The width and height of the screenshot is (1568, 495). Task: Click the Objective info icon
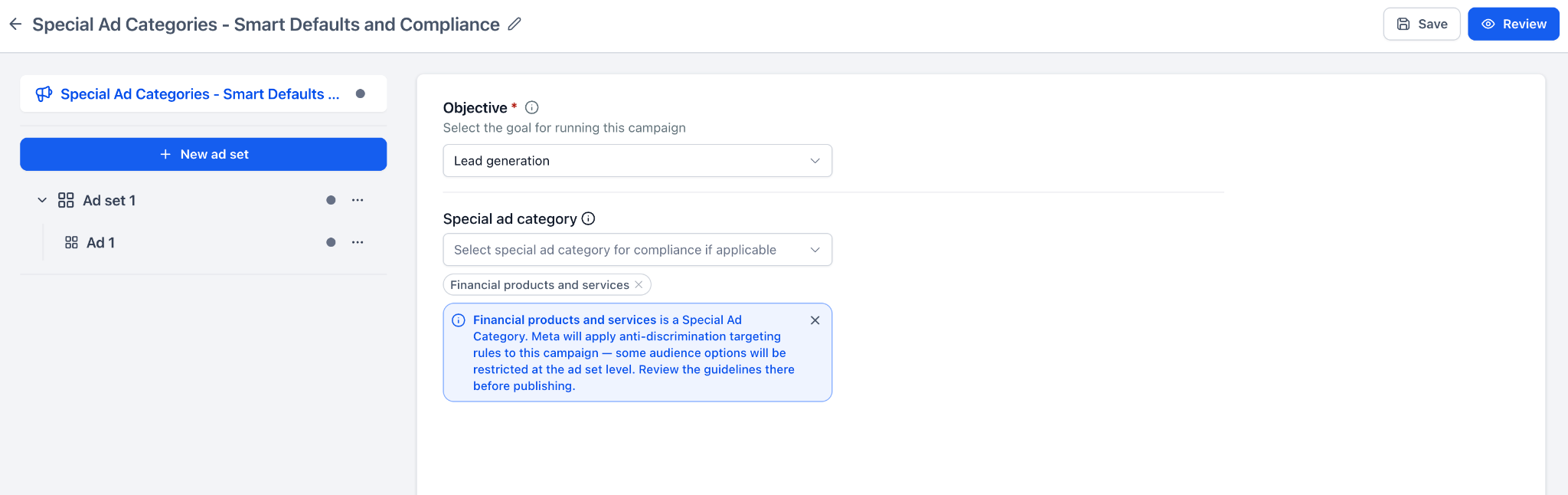532,108
